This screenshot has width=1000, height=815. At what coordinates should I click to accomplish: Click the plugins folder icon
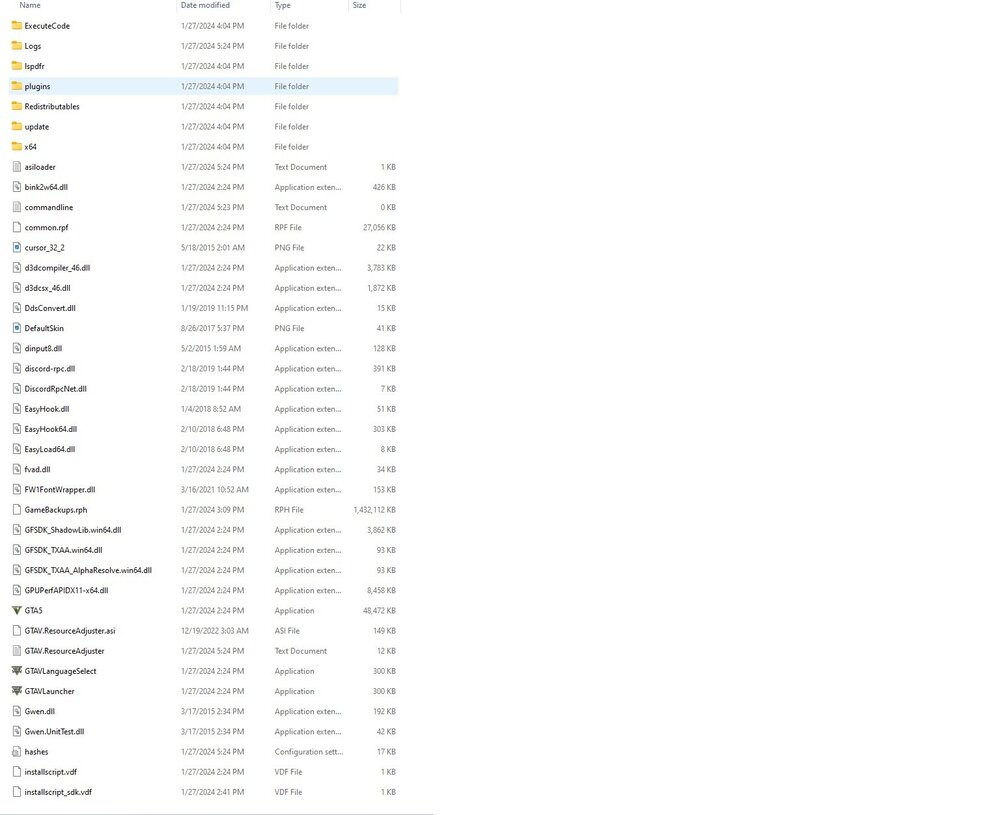[17, 86]
